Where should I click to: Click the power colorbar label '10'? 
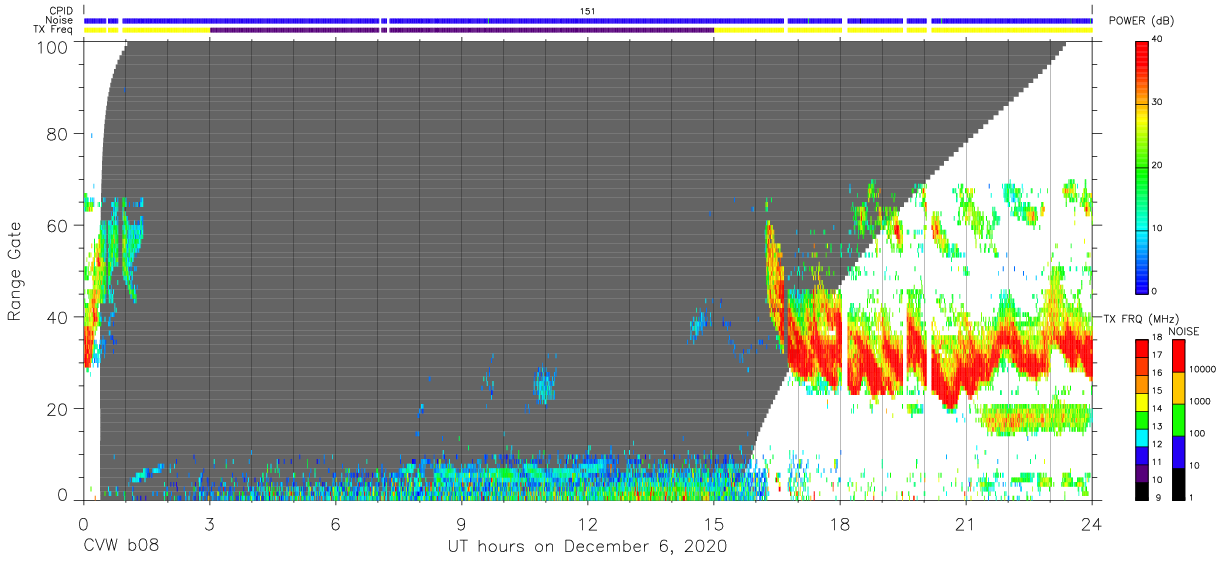pyautogui.click(x=1157, y=228)
